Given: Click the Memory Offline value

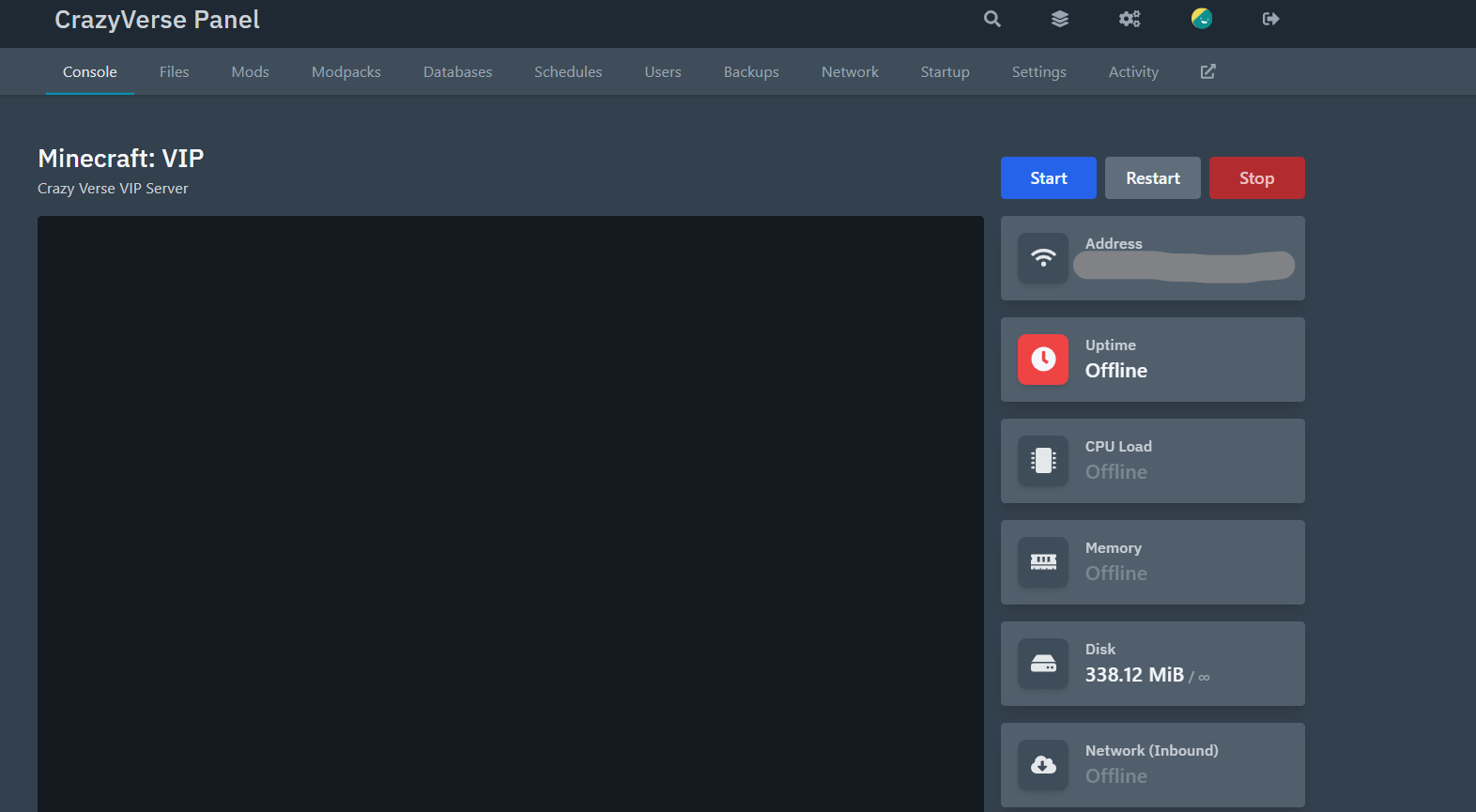Looking at the screenshot, I should [1116, 574].
